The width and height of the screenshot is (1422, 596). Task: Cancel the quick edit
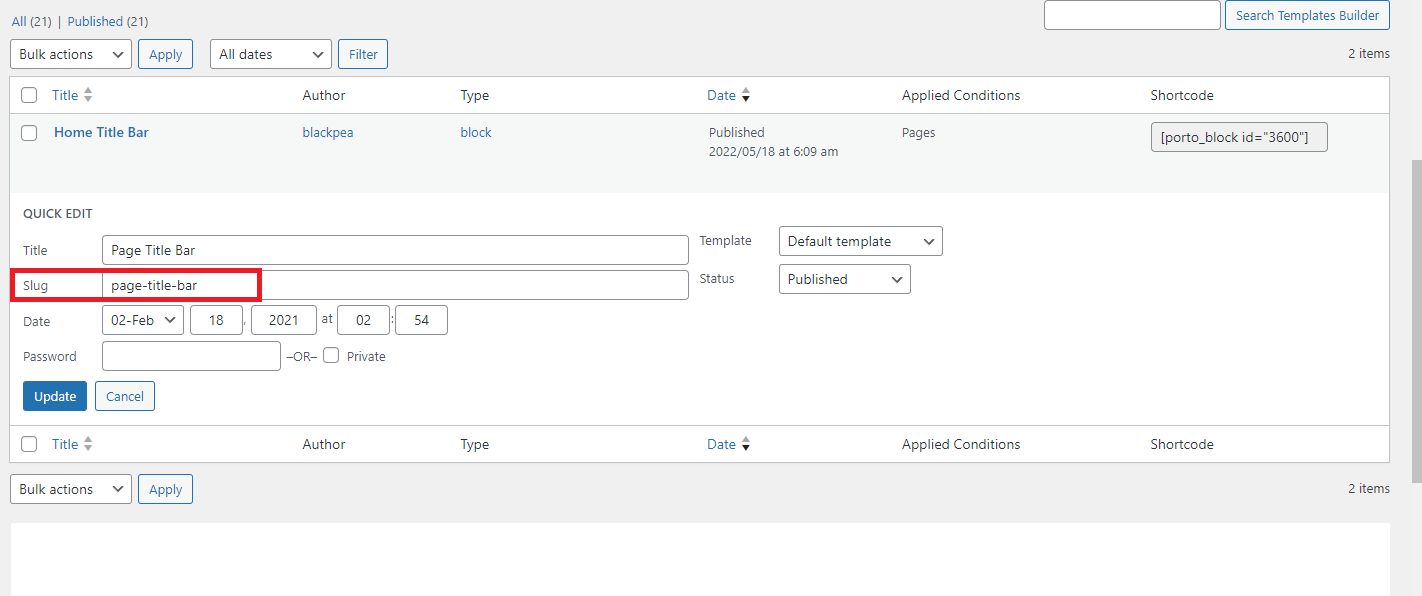pyautogui.click(x=125, y=396)
